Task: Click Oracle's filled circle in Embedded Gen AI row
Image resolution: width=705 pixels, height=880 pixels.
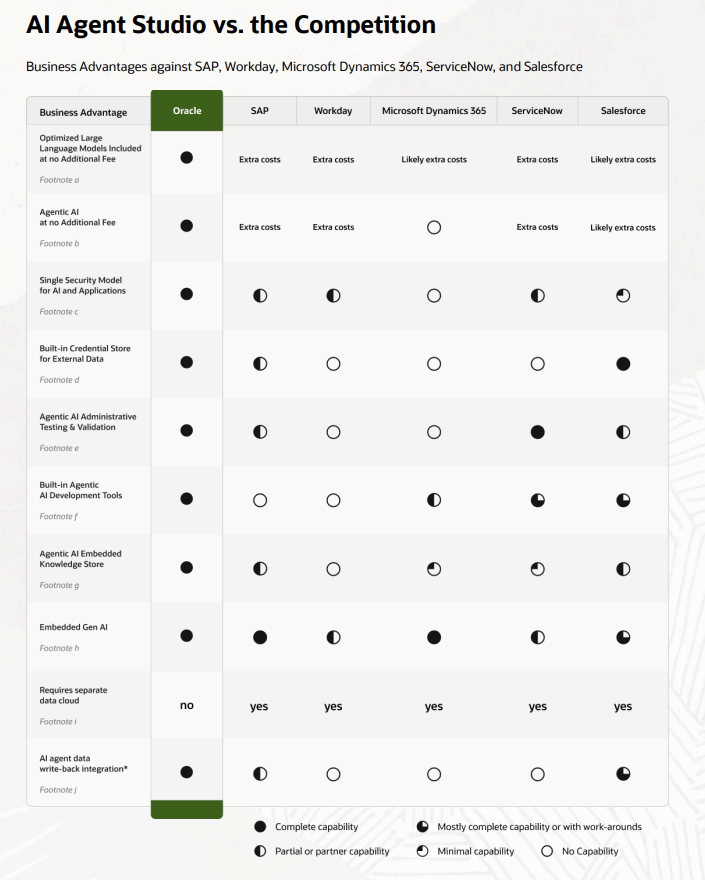Action: point(187,635)
